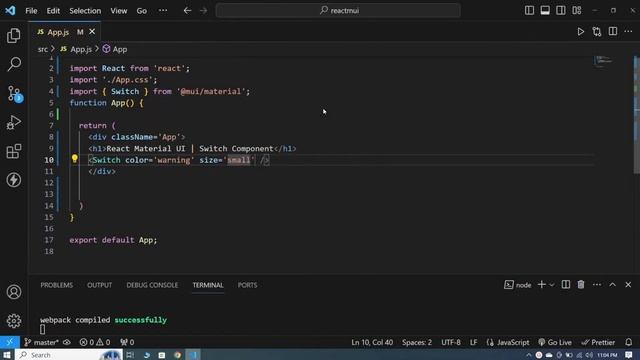
Task: Click Prettier in status bar
Action: (x=598, y=342)
